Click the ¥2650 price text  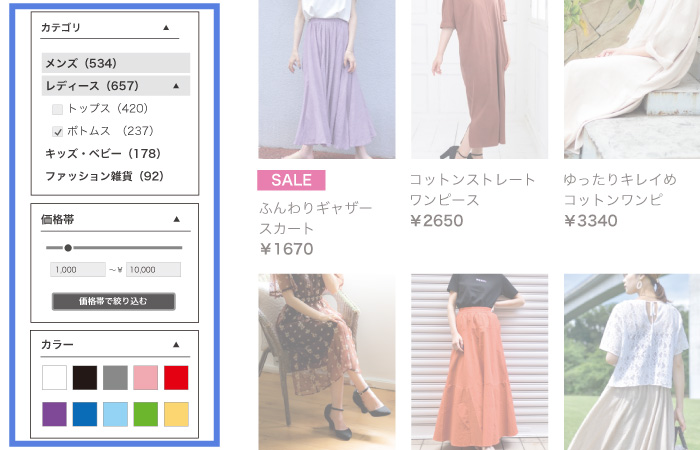tap(437, 221)
